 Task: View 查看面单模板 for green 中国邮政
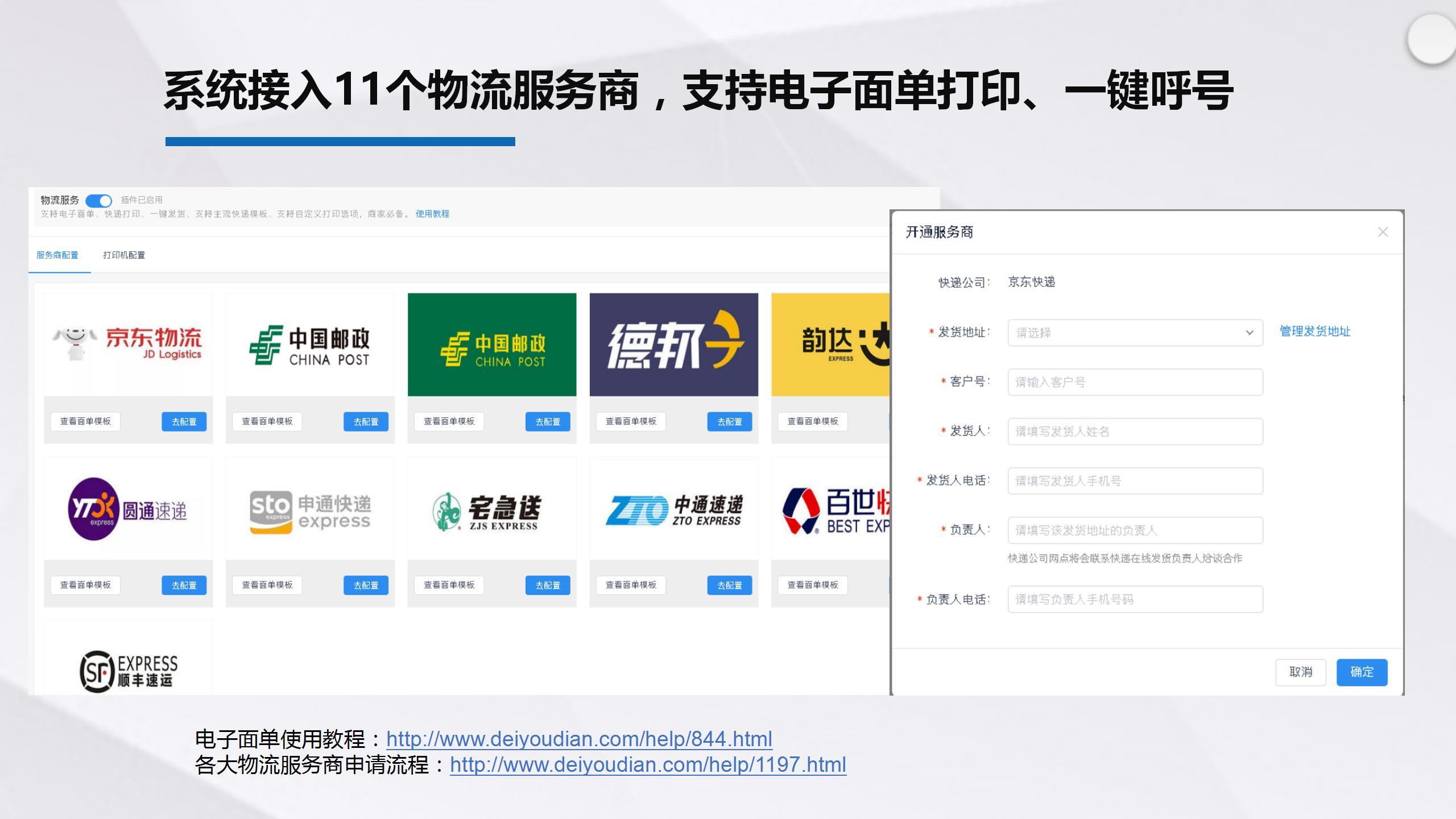(x=449, y=421)
